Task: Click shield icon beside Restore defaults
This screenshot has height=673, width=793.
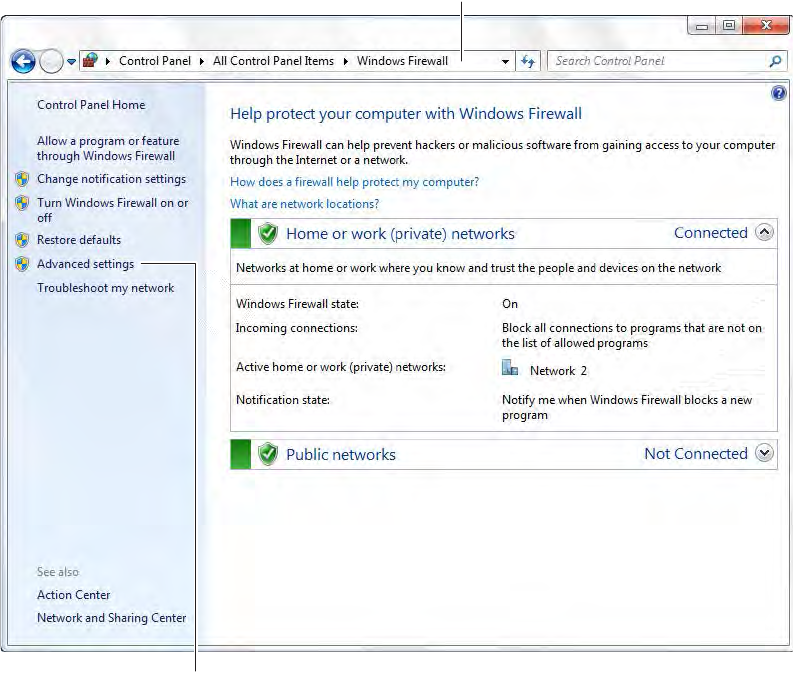Action: coord(22,240)
